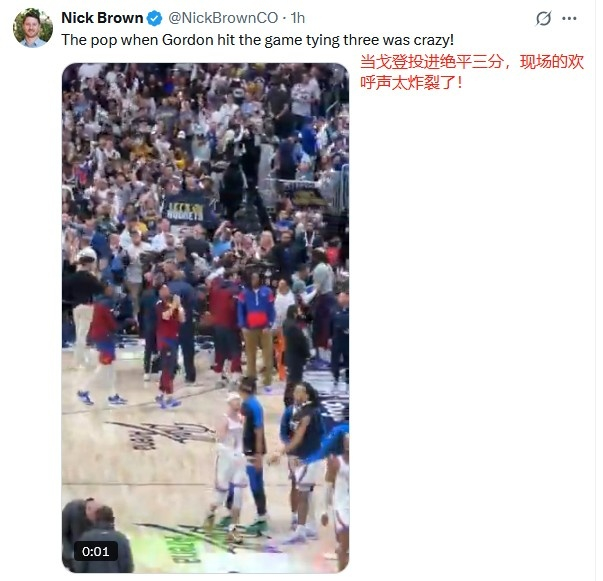Image resolution: width=603 pixels, height=581 pixels.
Task: Click the two spectators at video corner
Action: click(98, 535)
